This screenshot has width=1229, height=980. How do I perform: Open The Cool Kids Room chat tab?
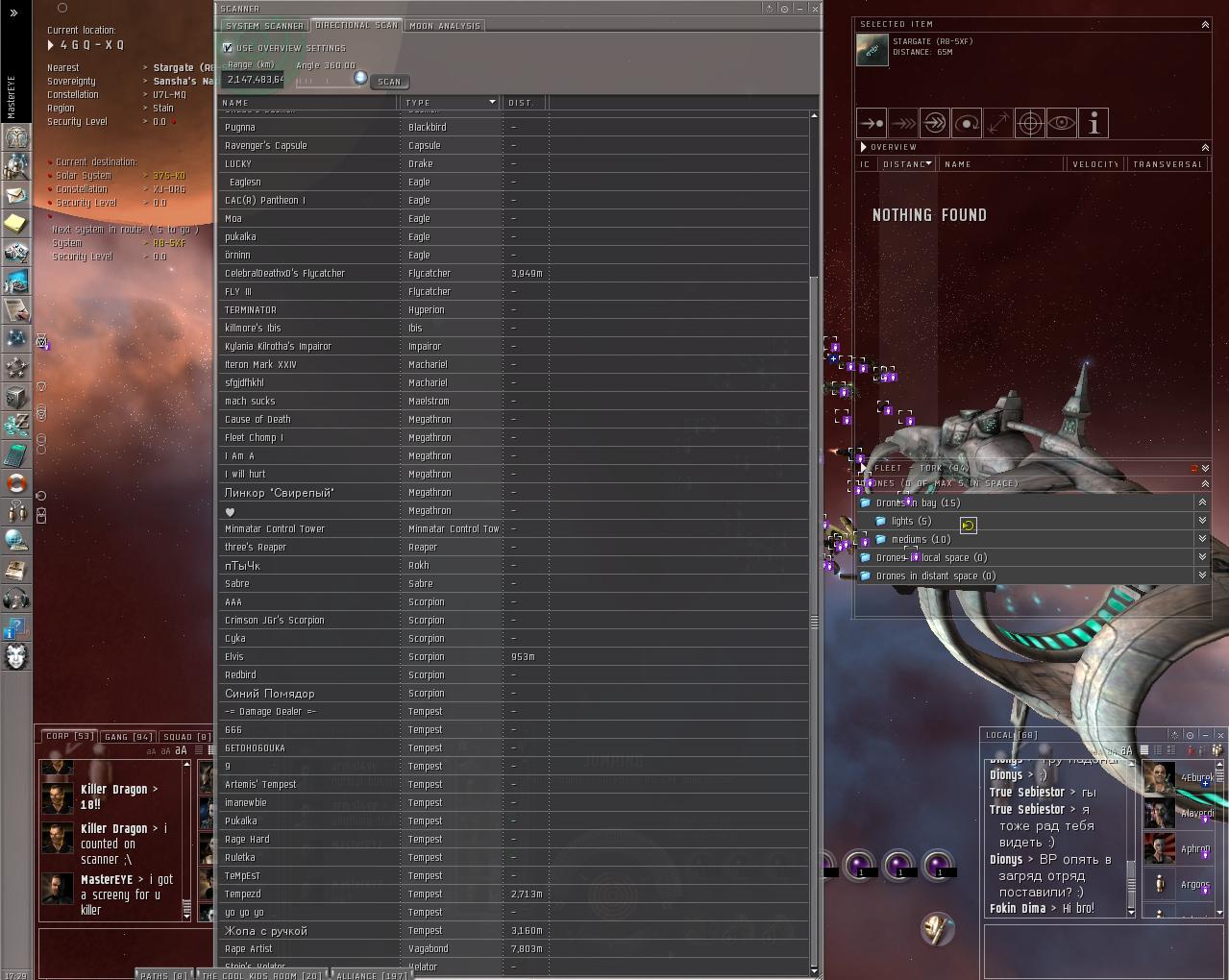click(x=261, y=974)
